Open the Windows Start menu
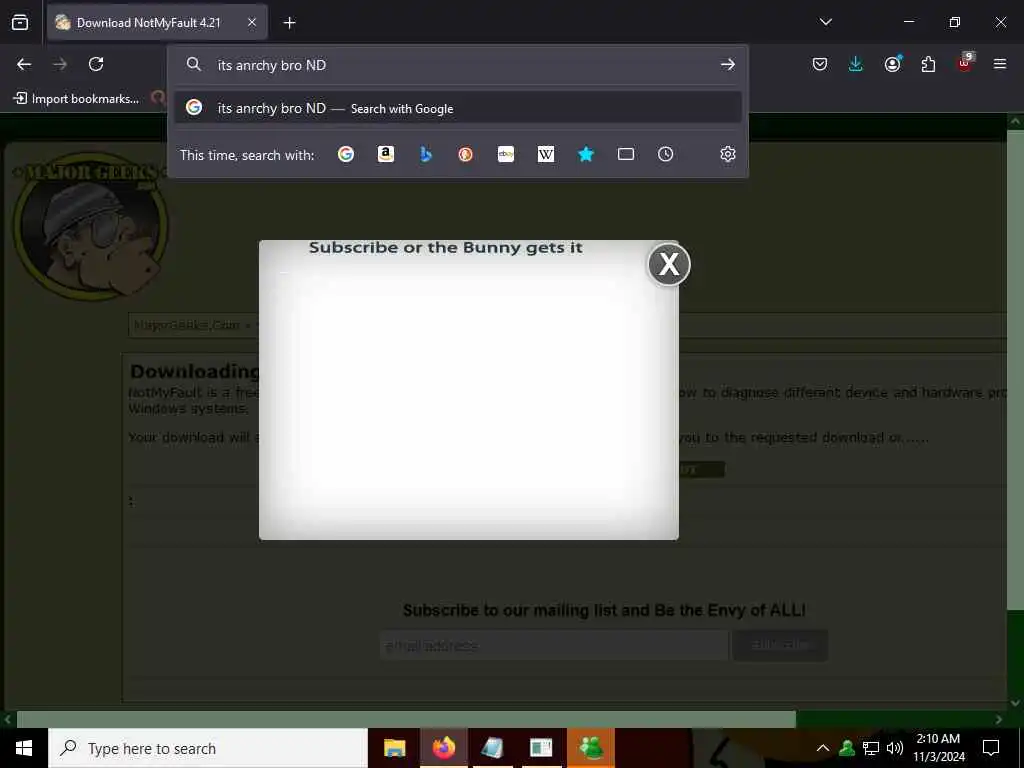 pyautogui.click(x=24, y=748)
